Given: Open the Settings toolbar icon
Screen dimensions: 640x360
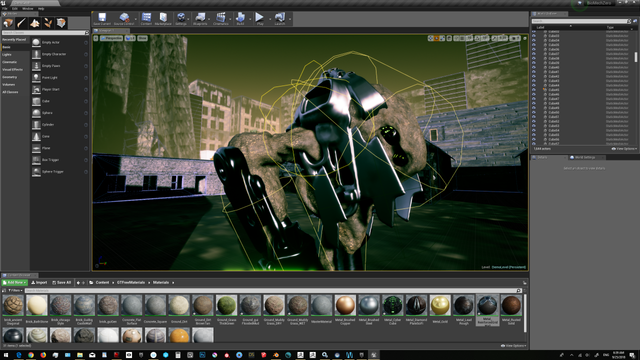Looking at the screenshot, I should [x=181, y=19].
